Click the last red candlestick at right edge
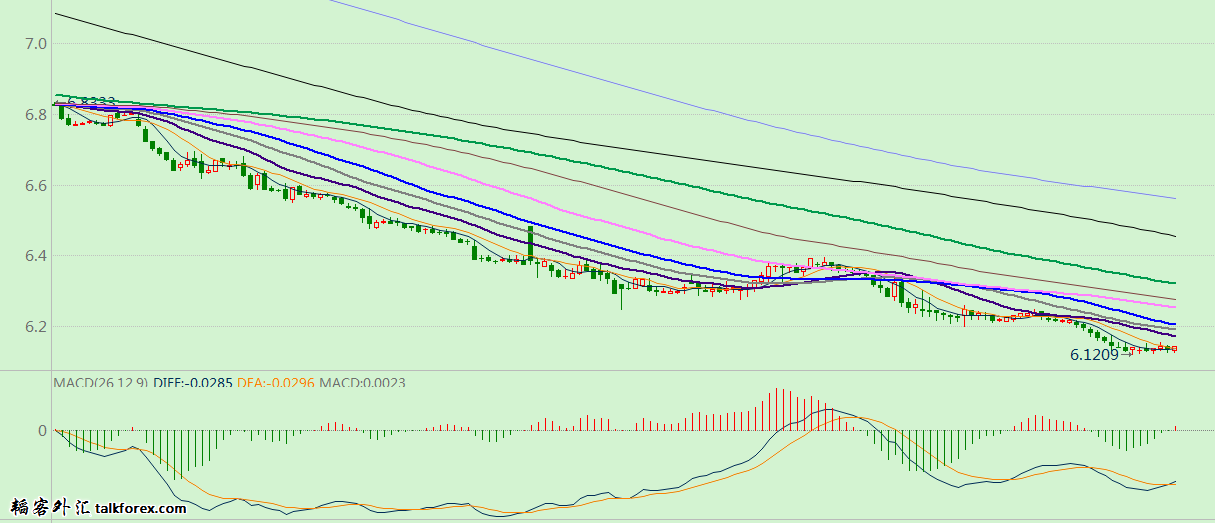This screenshot has height=523, width=1215. [1174, 349]
